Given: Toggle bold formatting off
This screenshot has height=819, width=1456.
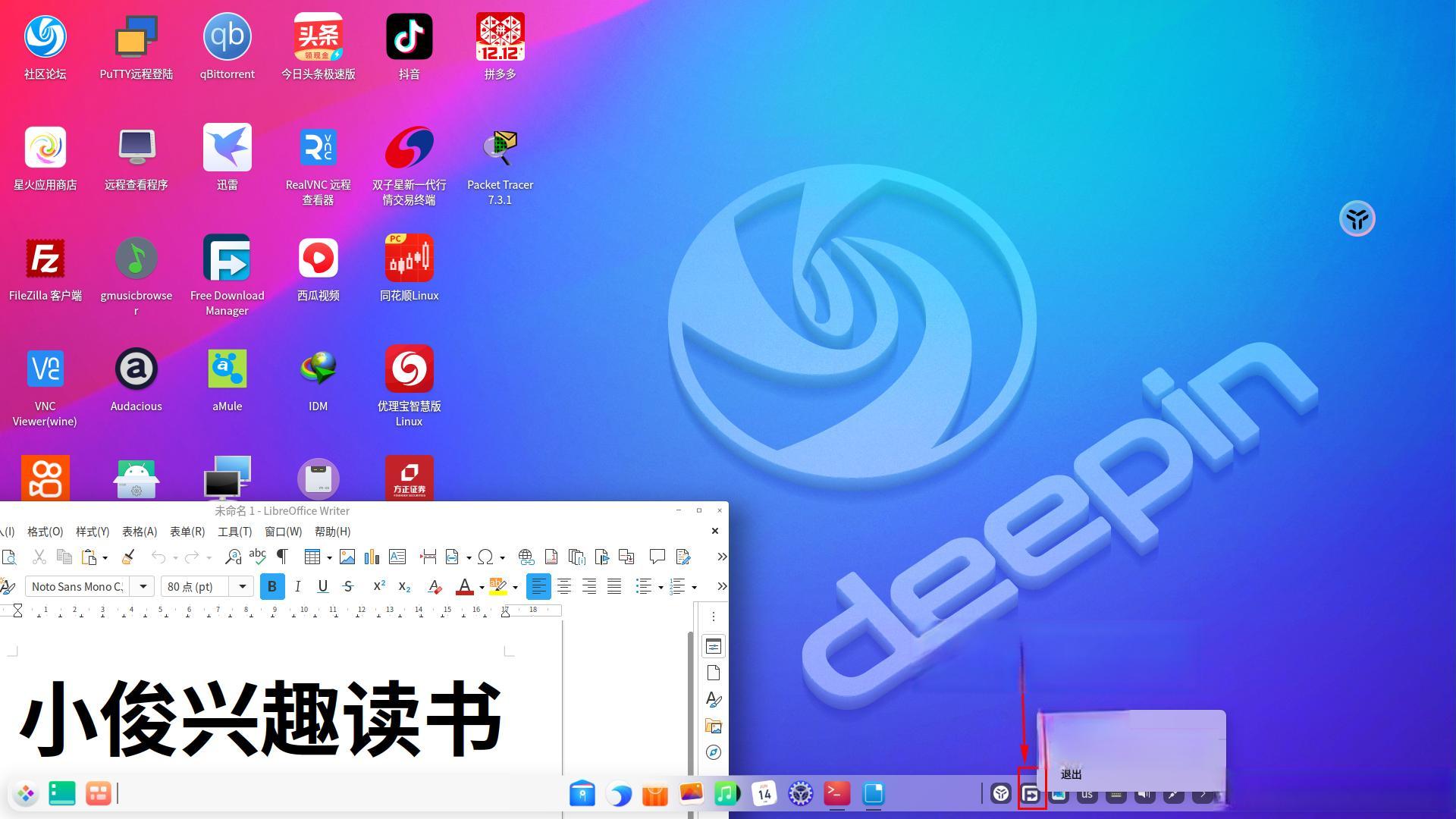Looking at the screenshot, I should (x=271, y=586).
